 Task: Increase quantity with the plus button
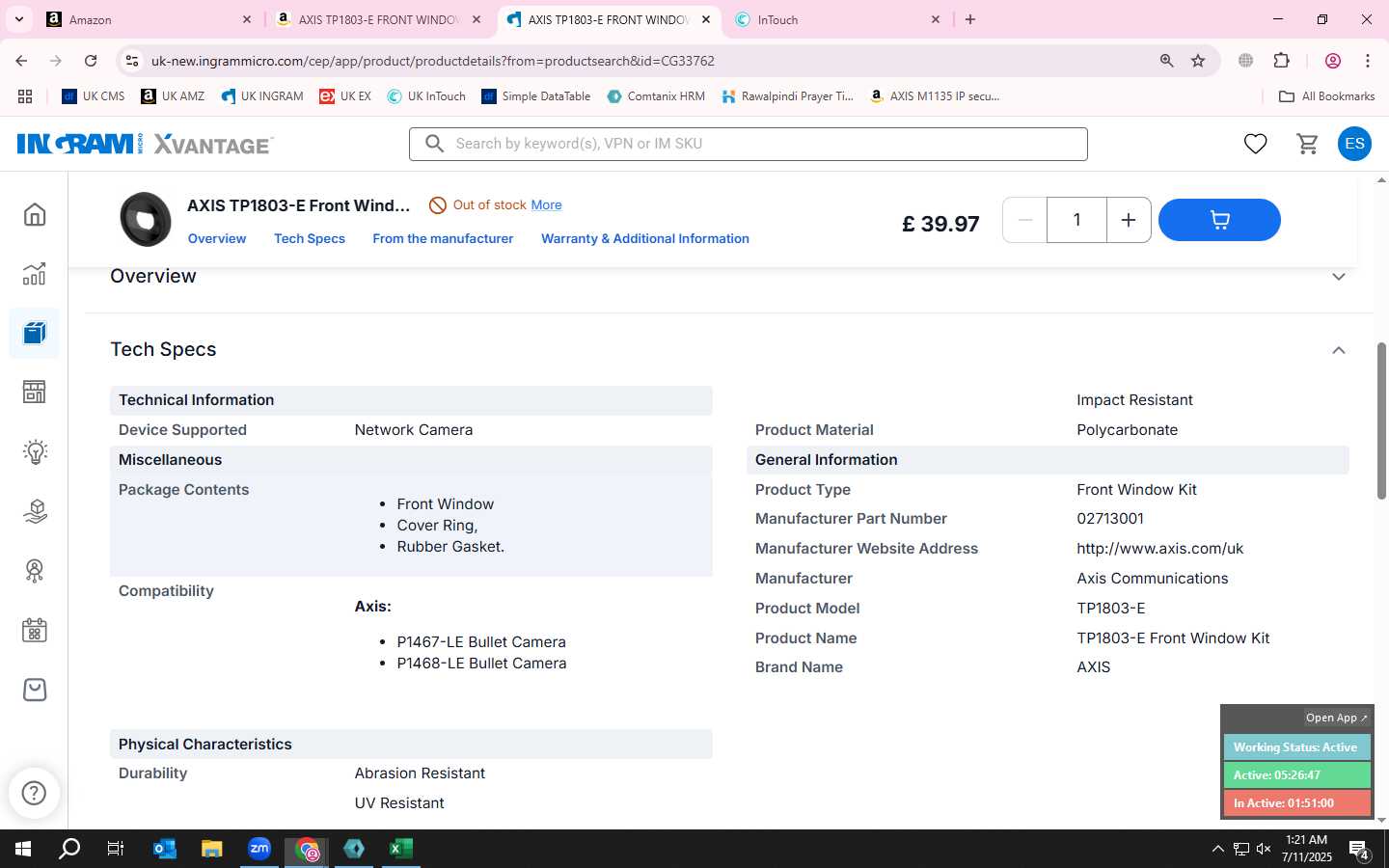pos(1129,220)
